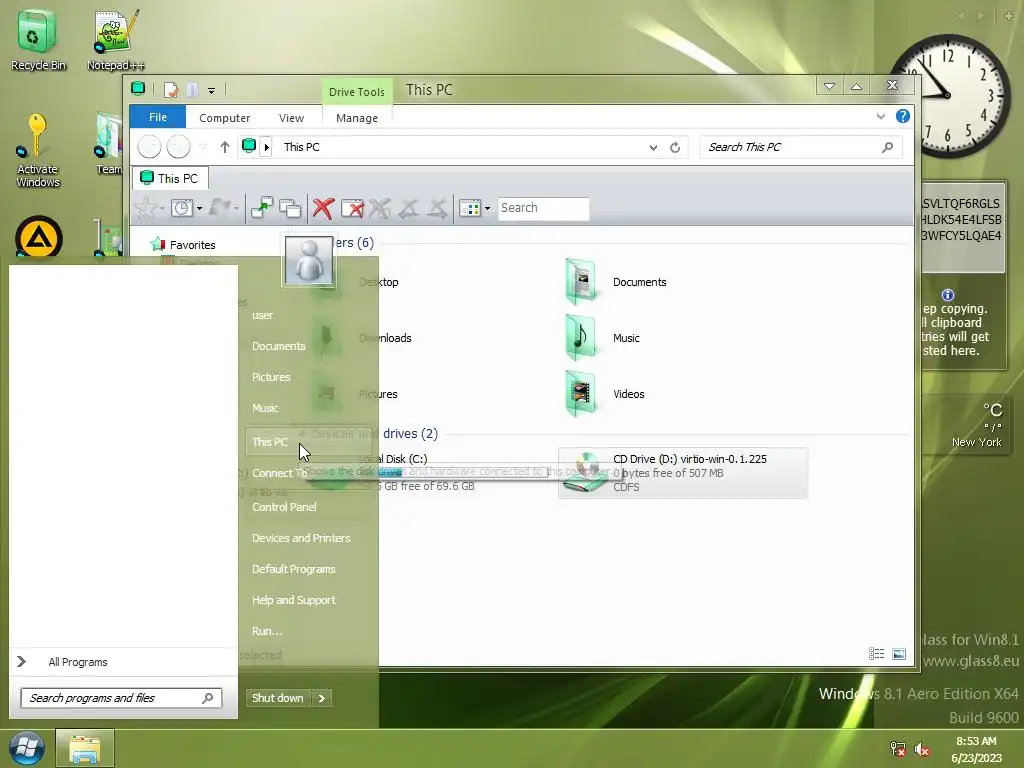Click the File Explorer taskbar button
Image resolution: width=1024 pixels, height=768 pixels.
coord(85,748)
